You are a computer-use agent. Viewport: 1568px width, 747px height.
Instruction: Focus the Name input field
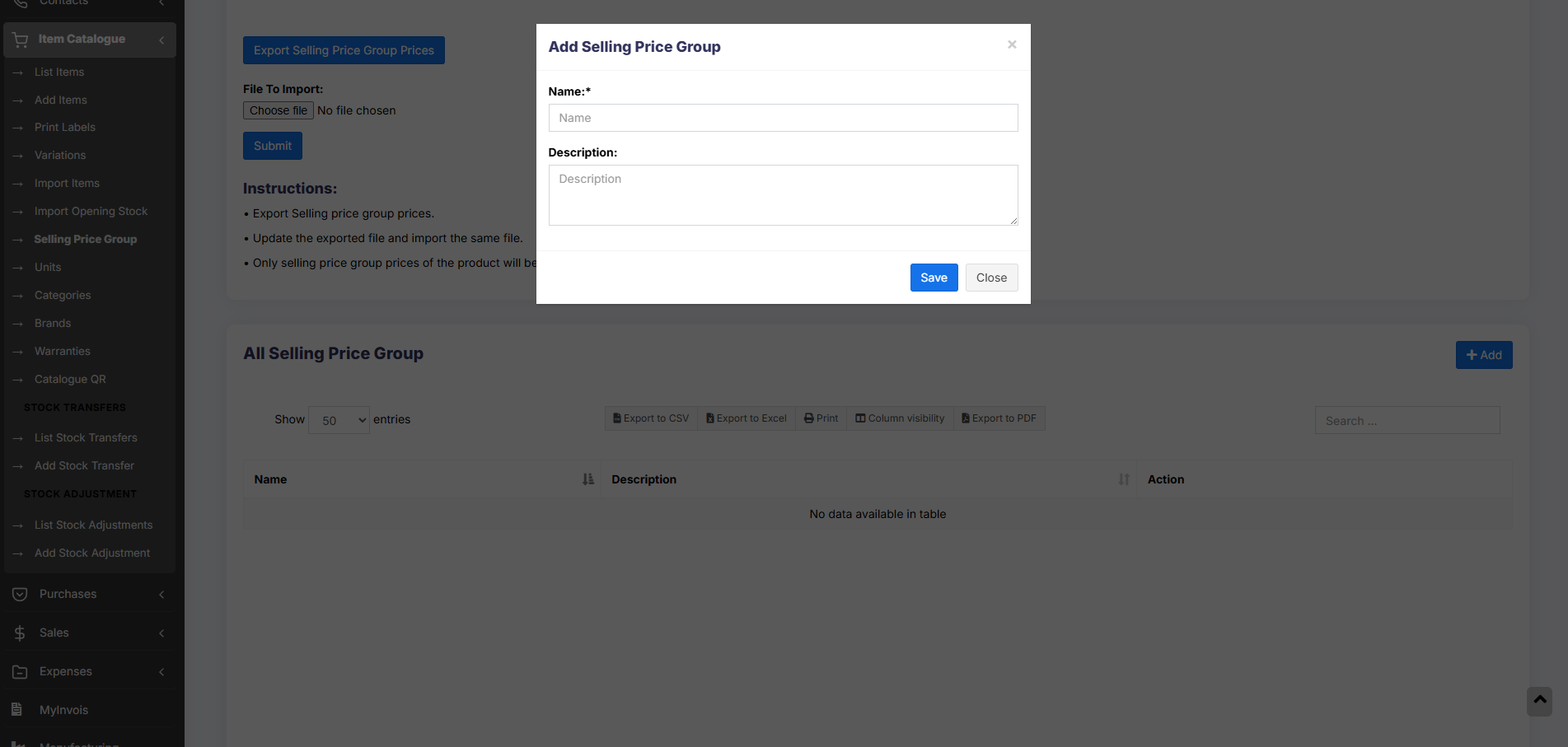click(783, 118)
